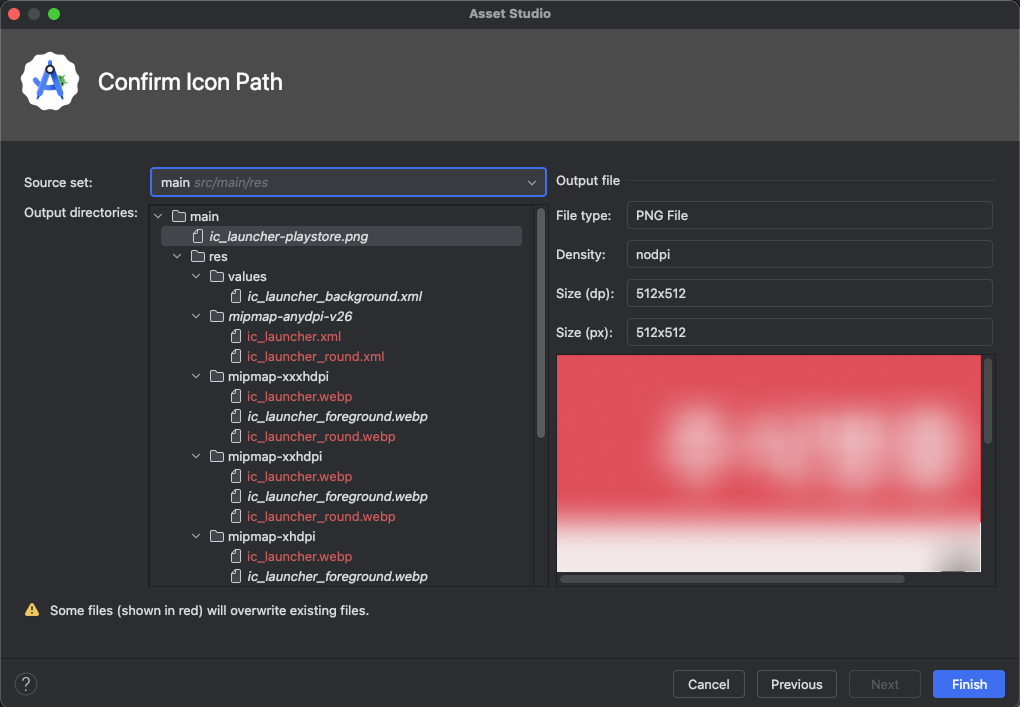Click the res folder icon
The width and height of the screenshot is (1020, 707).
[198, 256]
